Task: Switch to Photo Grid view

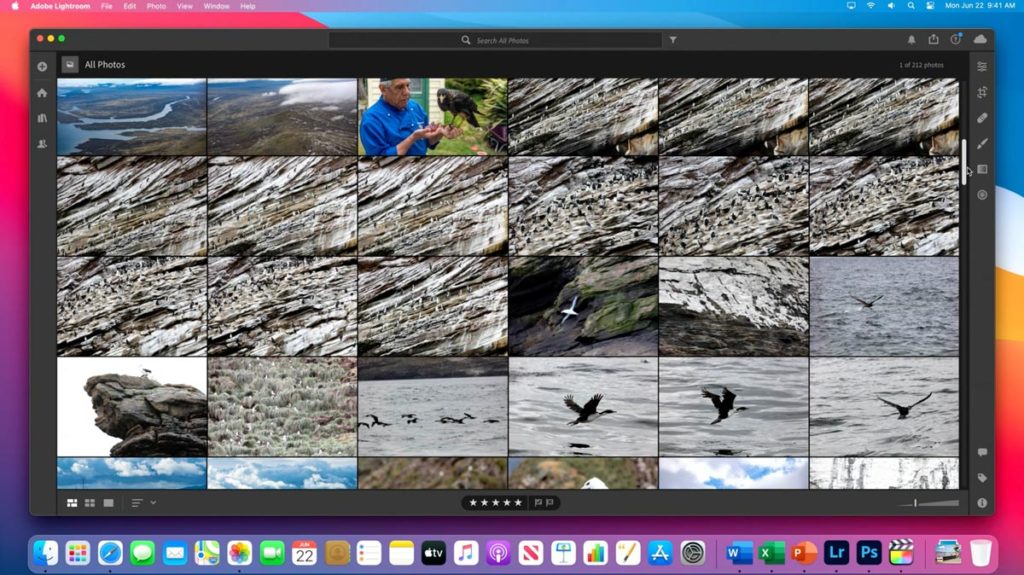Action: click(x=72, y=502)
